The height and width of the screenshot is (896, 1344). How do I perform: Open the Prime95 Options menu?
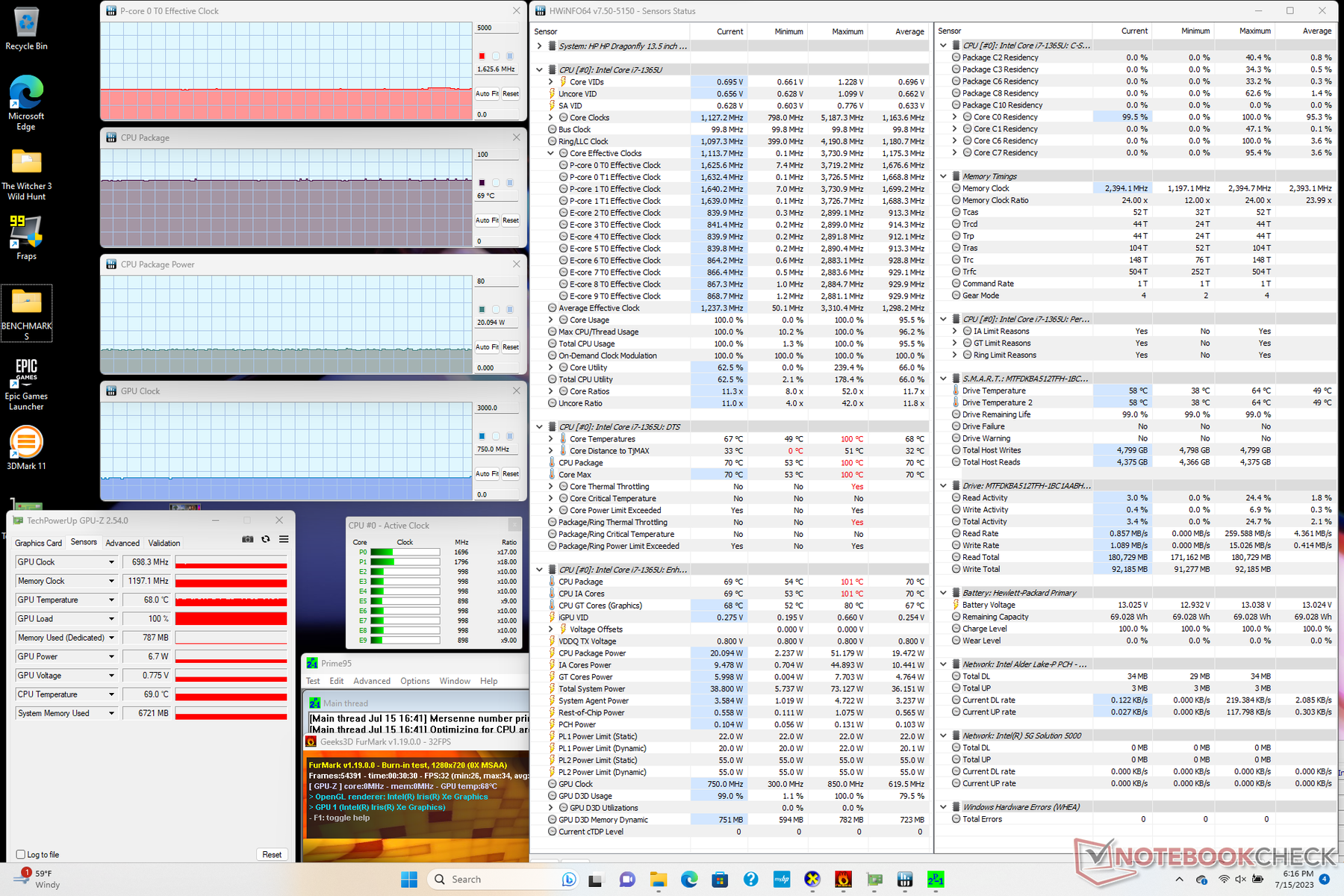click(414, 681)
